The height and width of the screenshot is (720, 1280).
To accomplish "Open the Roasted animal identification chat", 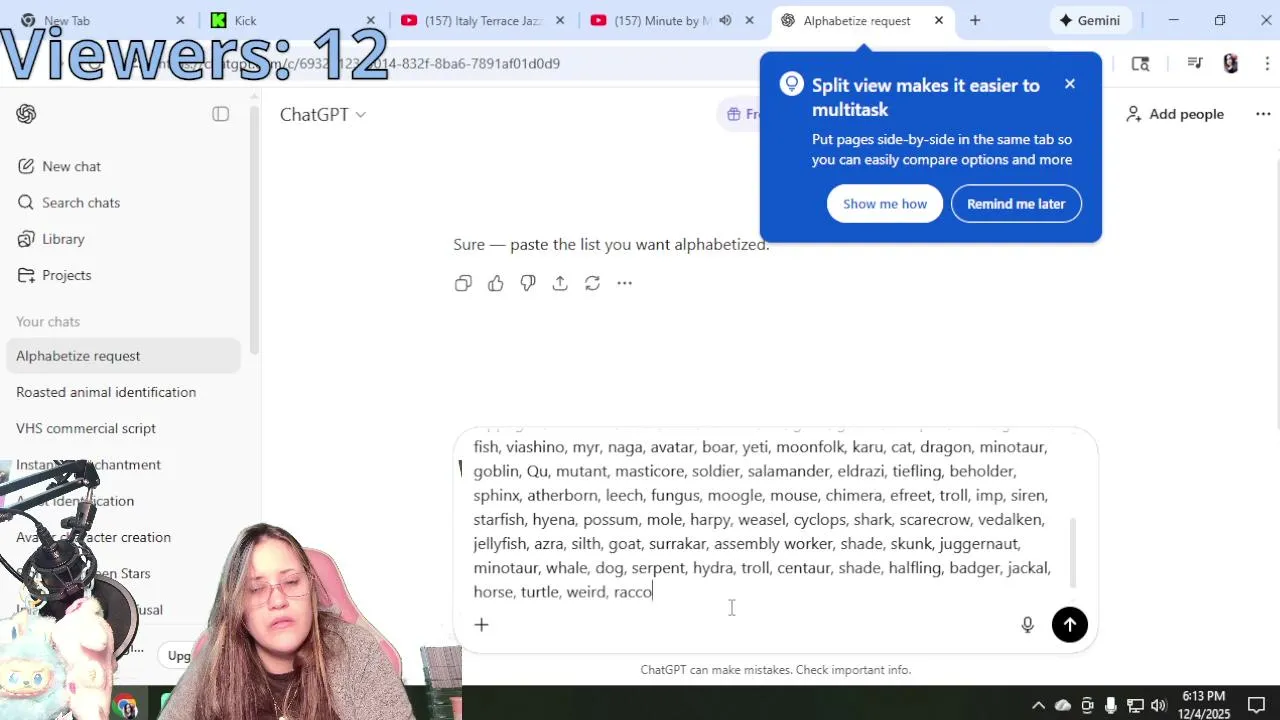I will [123, 392].
